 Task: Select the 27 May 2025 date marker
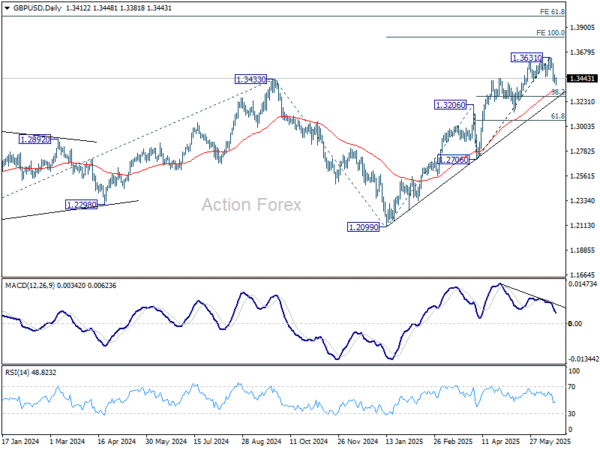click(x=550, y=442)
